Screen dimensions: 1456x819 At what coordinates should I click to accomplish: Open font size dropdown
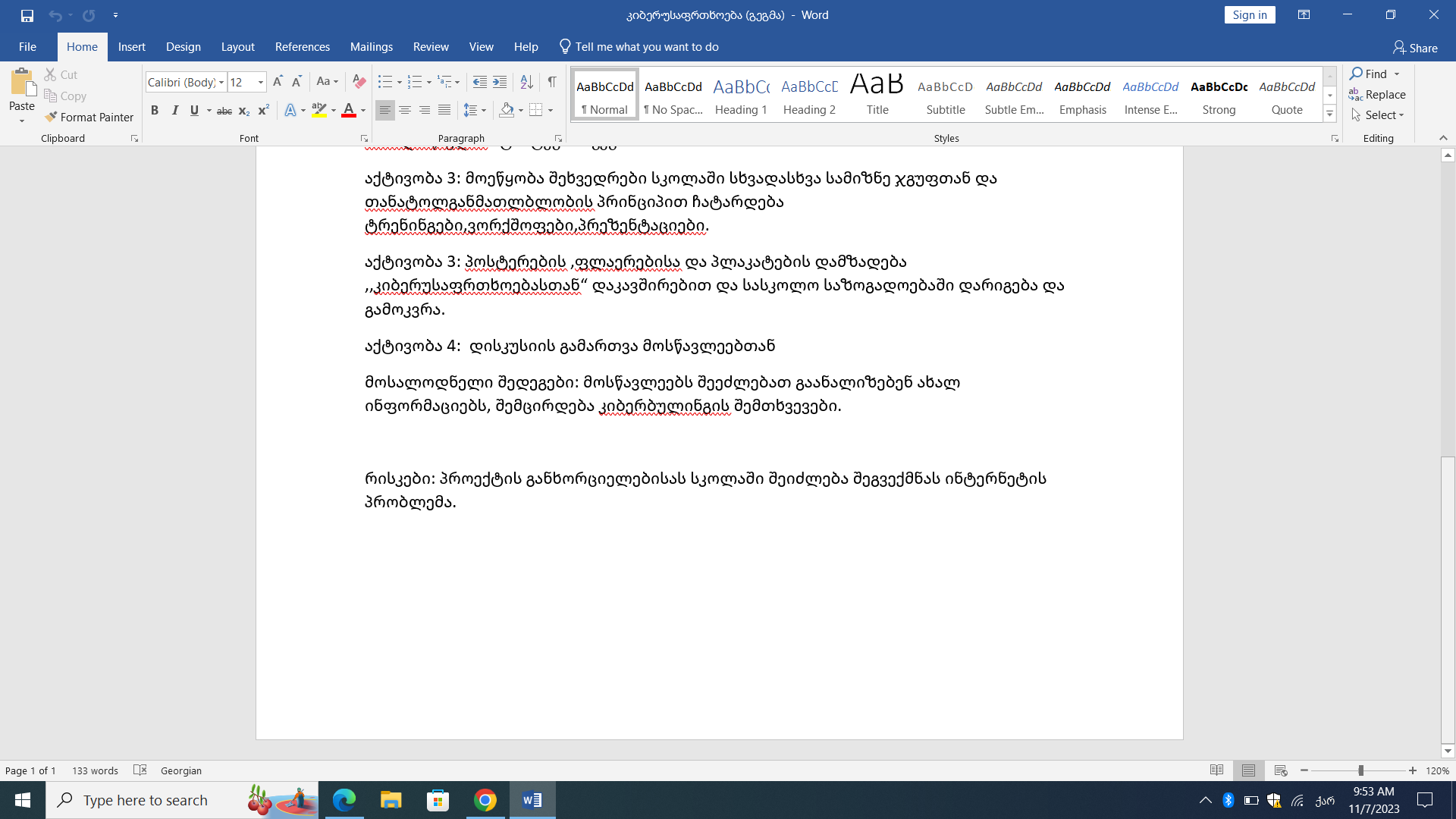tap(261, 82)
